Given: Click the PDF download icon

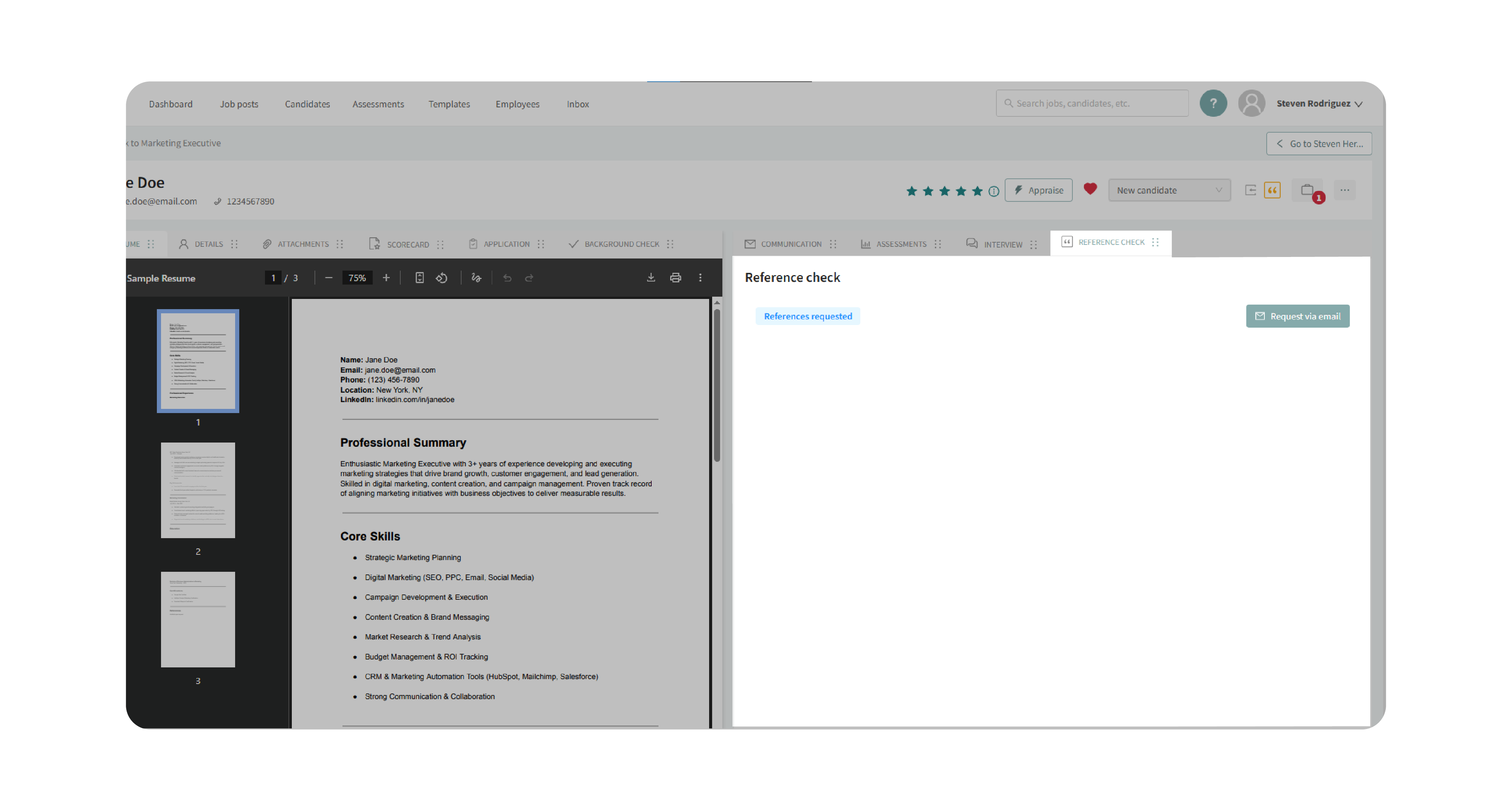Looking at the screenshot, I should tap(651, 277).
